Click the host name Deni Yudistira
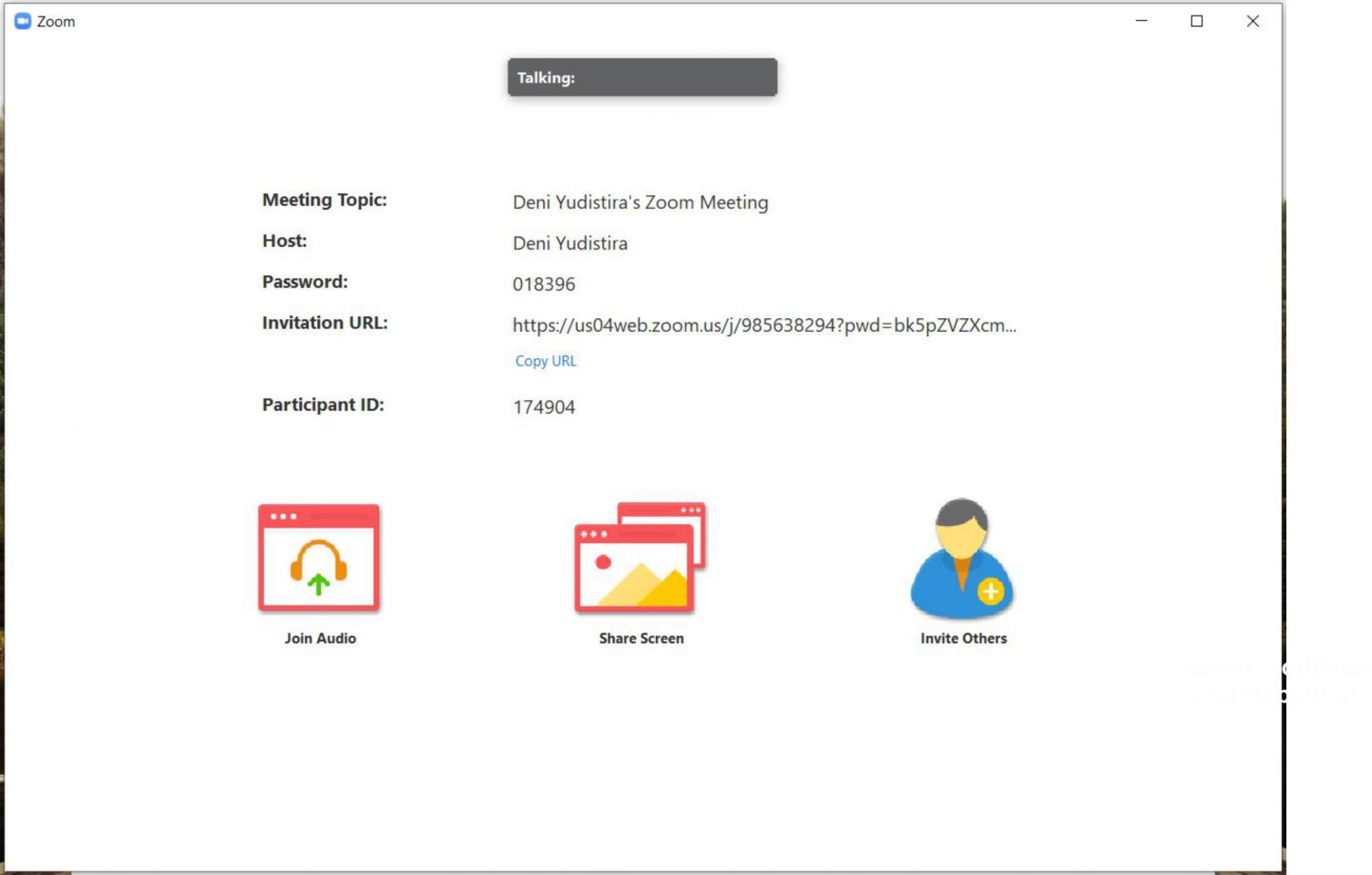The image size is (1372, 875). (x=570, y=243)
